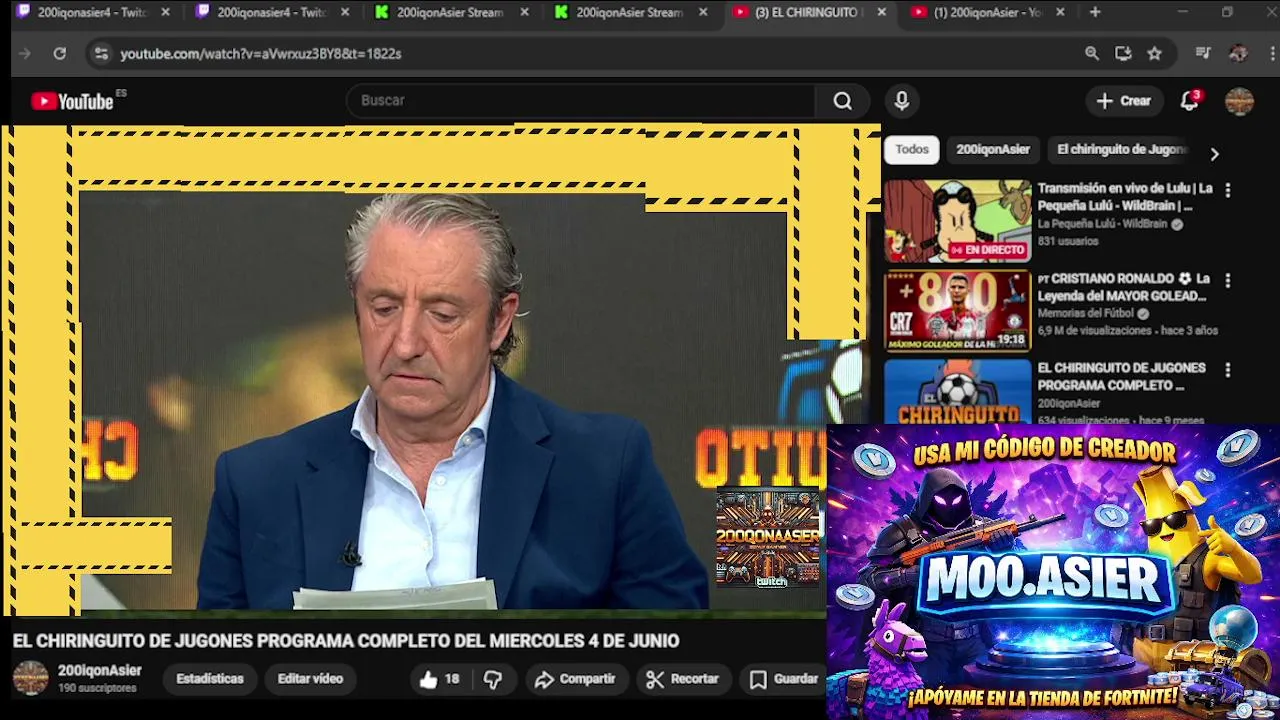The width and height of the screenshot is (1280, 720).
Task: Click La Pequeña Lulú - WildBrain channel name
Action: pos(1102,224)
